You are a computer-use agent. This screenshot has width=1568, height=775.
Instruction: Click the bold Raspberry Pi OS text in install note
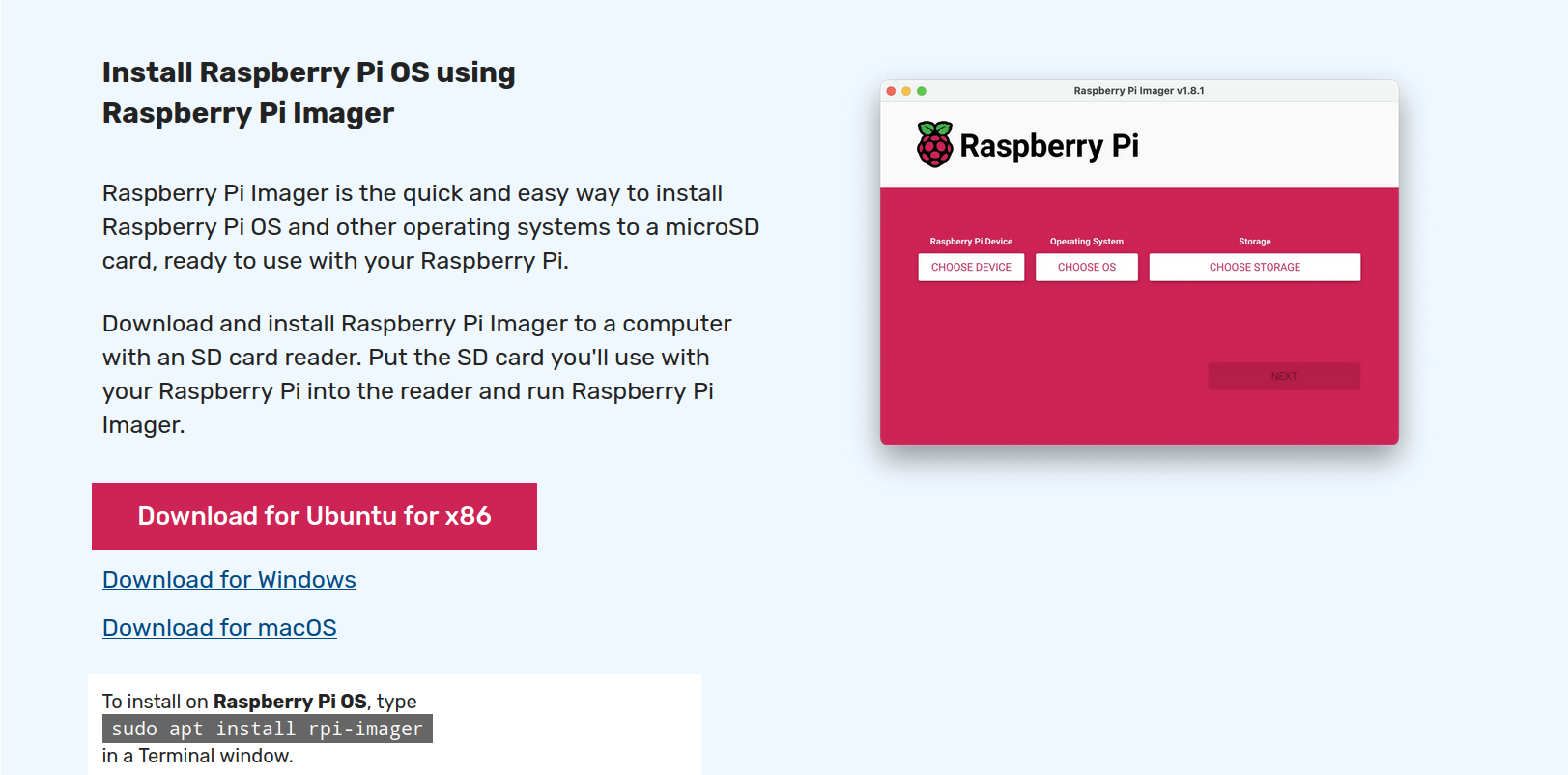tap(290, 702)
